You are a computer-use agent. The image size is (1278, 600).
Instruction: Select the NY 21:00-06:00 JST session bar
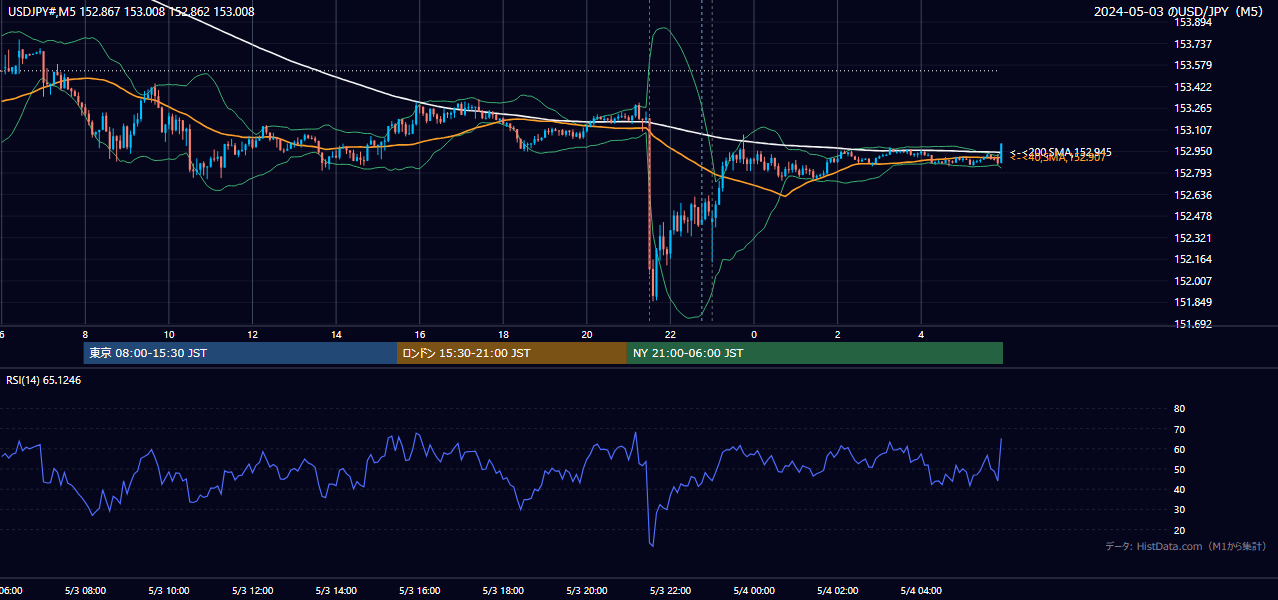[x=815, y=353]
